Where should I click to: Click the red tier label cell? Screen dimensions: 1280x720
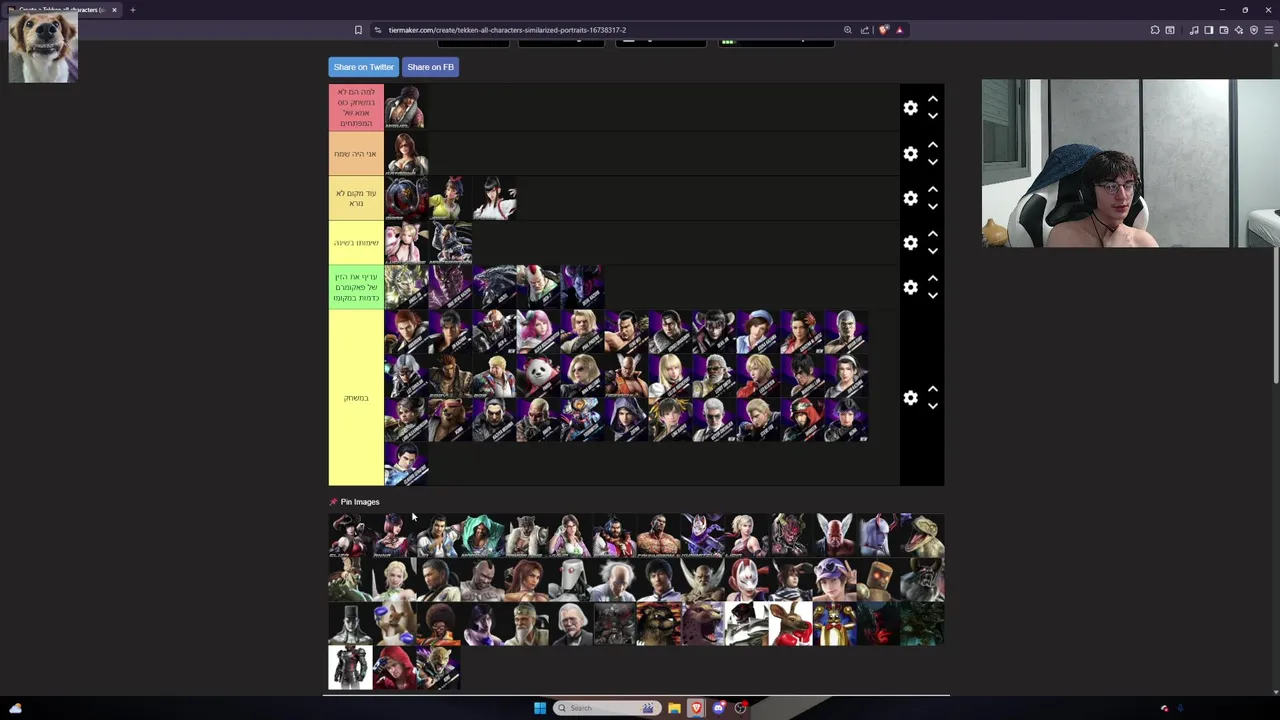(x=356, y=108)
